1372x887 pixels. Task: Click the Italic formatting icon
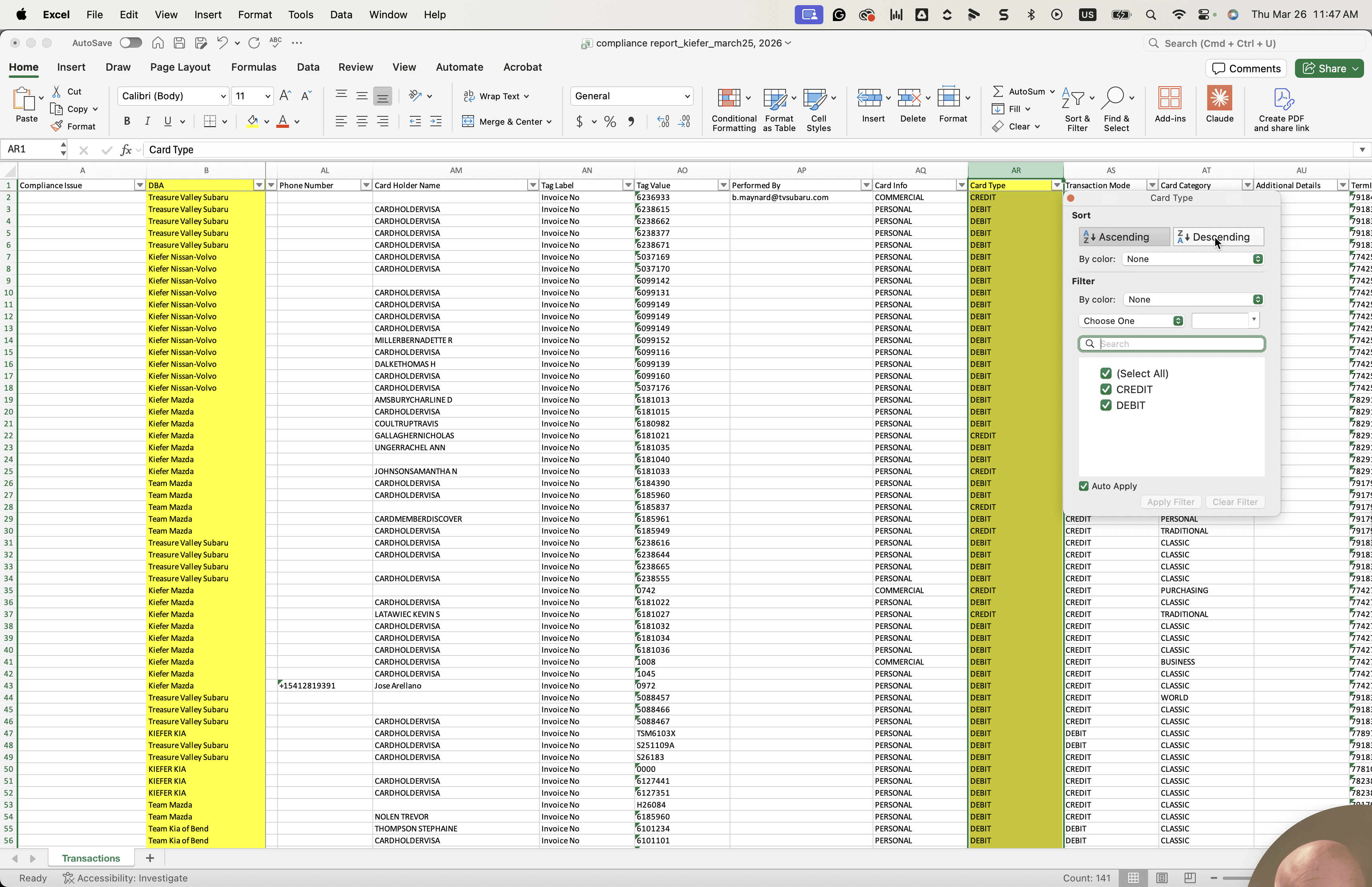[x=147, y=121]
